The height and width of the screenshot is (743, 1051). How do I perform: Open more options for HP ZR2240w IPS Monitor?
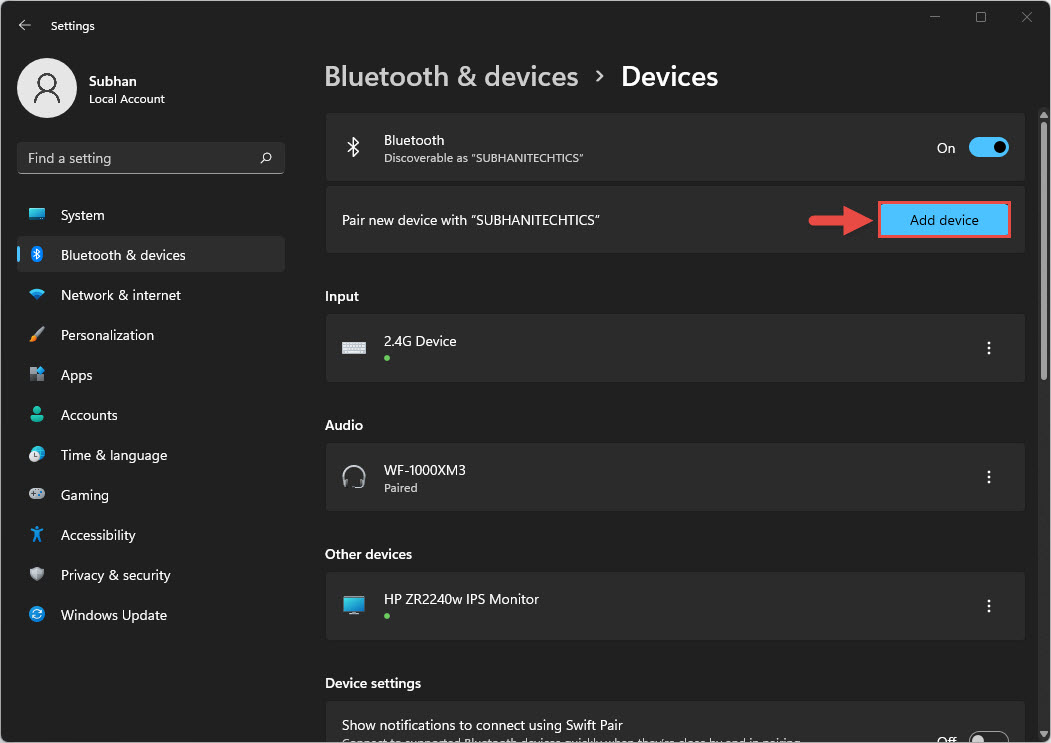point(989,606)
